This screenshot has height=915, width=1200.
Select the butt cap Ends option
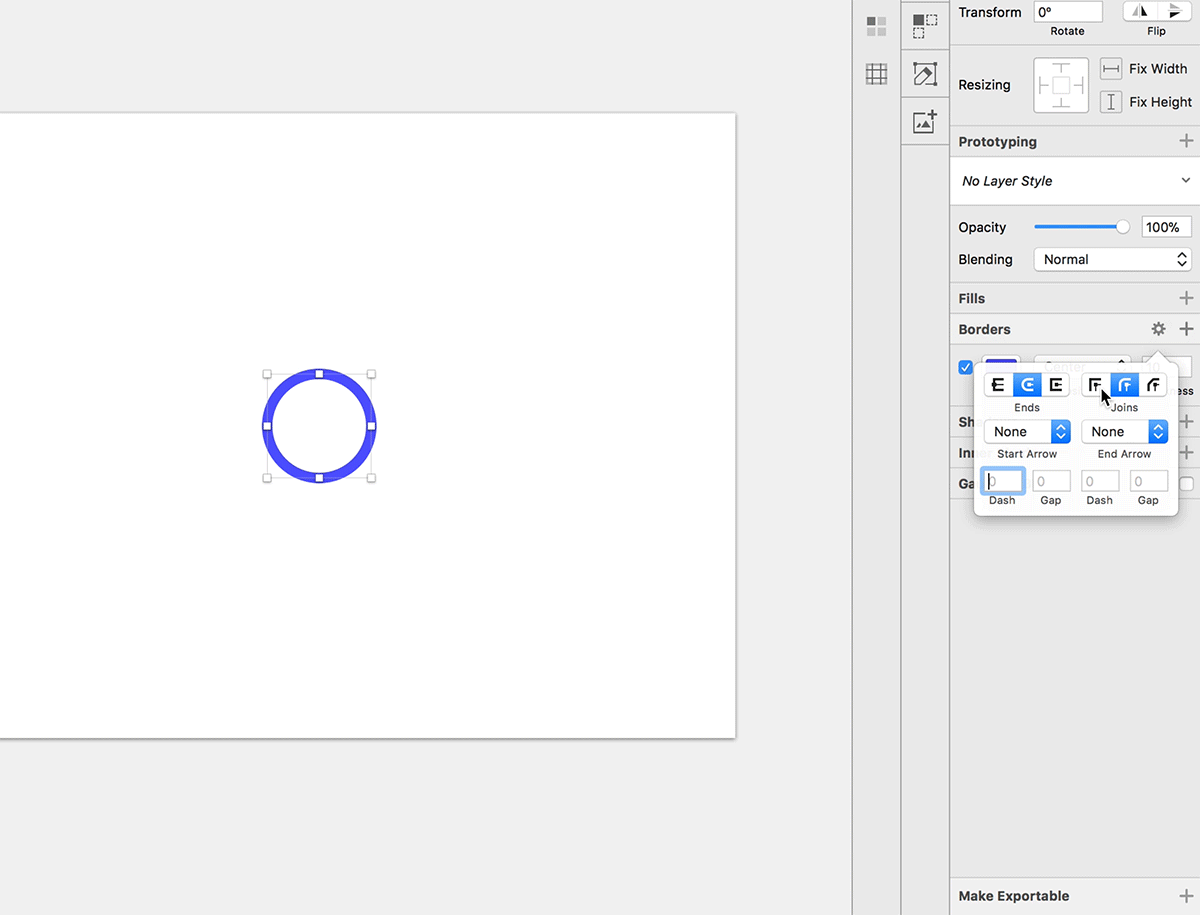pos(998,385)
